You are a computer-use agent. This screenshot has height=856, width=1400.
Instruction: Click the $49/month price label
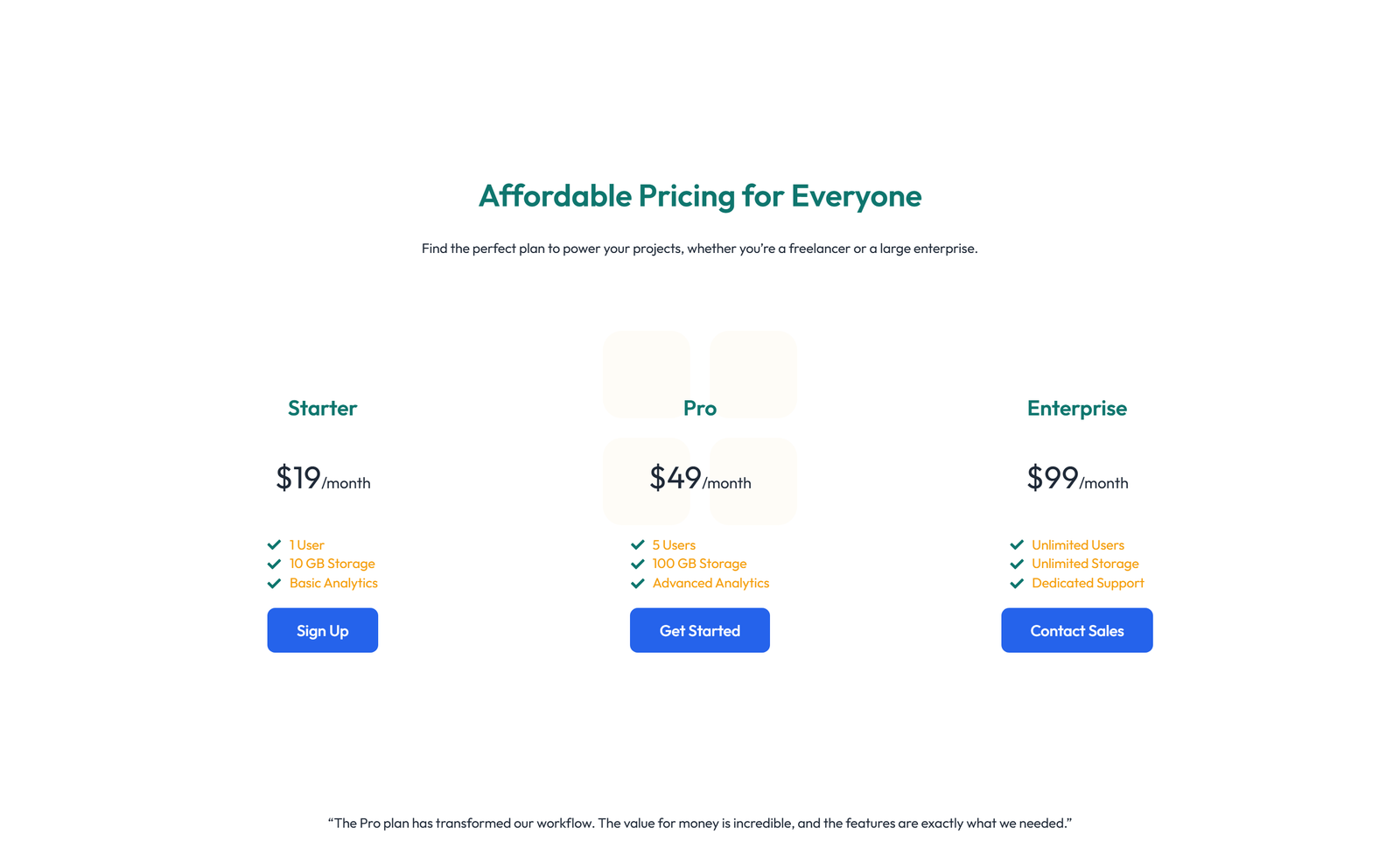(699, 480)
